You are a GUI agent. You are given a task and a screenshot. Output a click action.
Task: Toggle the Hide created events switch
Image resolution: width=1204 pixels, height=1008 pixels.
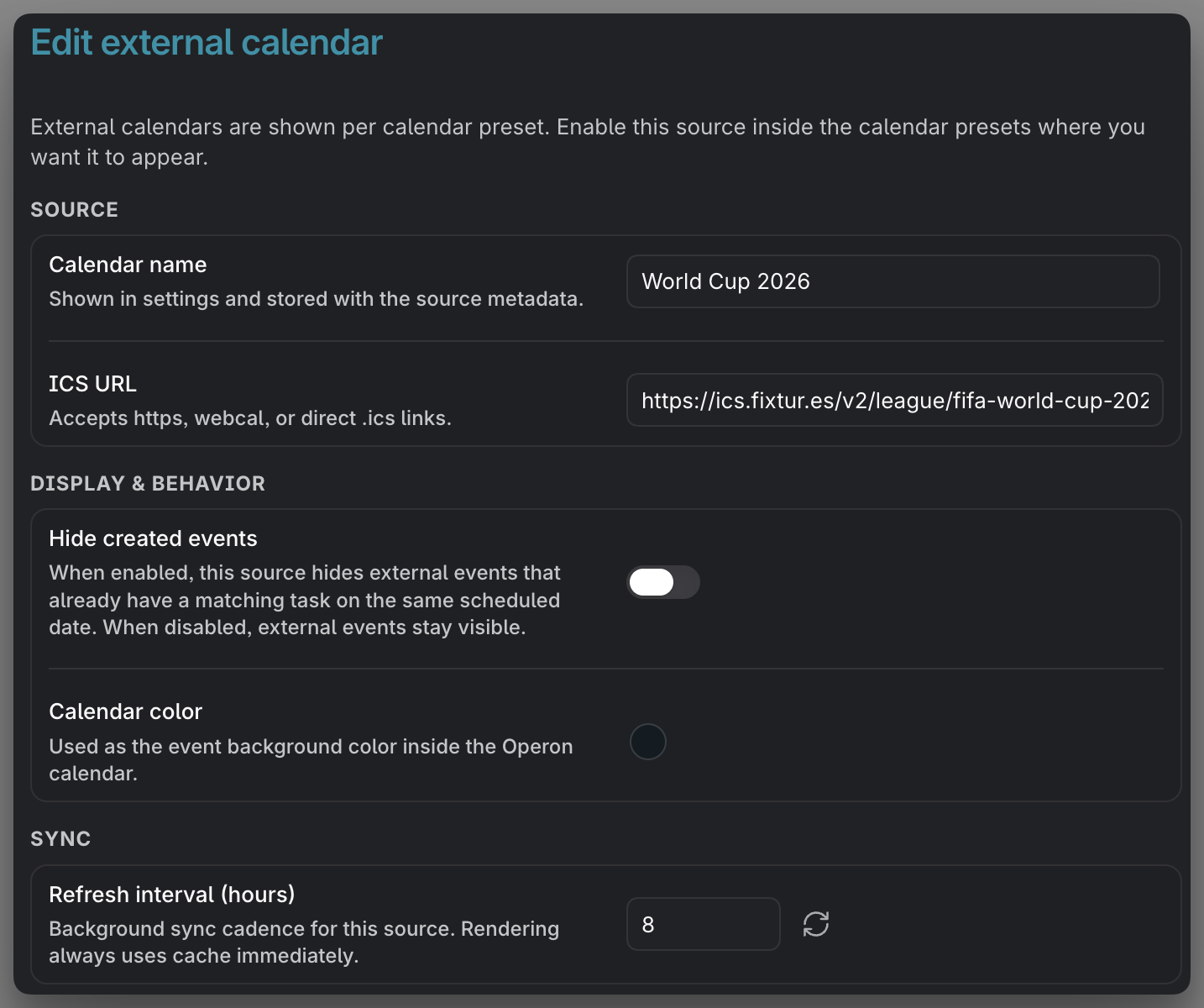[x=663, y=582]
